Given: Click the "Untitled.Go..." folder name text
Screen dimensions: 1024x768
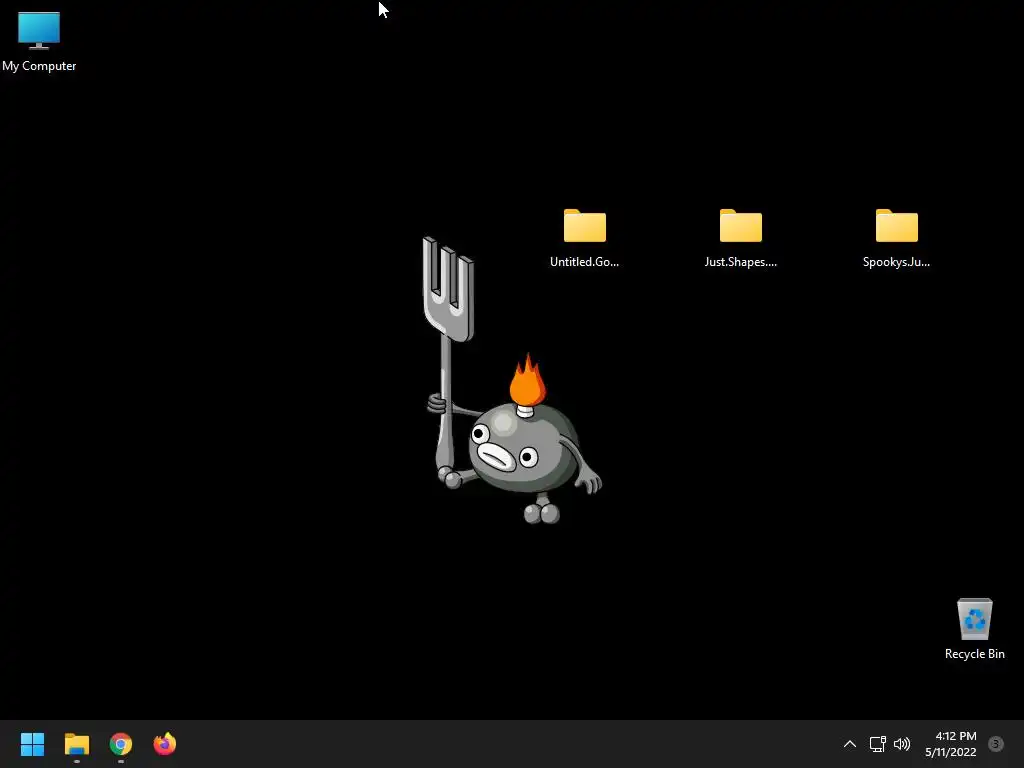Looking at the screenshot, I should click(x=584, y=262).
